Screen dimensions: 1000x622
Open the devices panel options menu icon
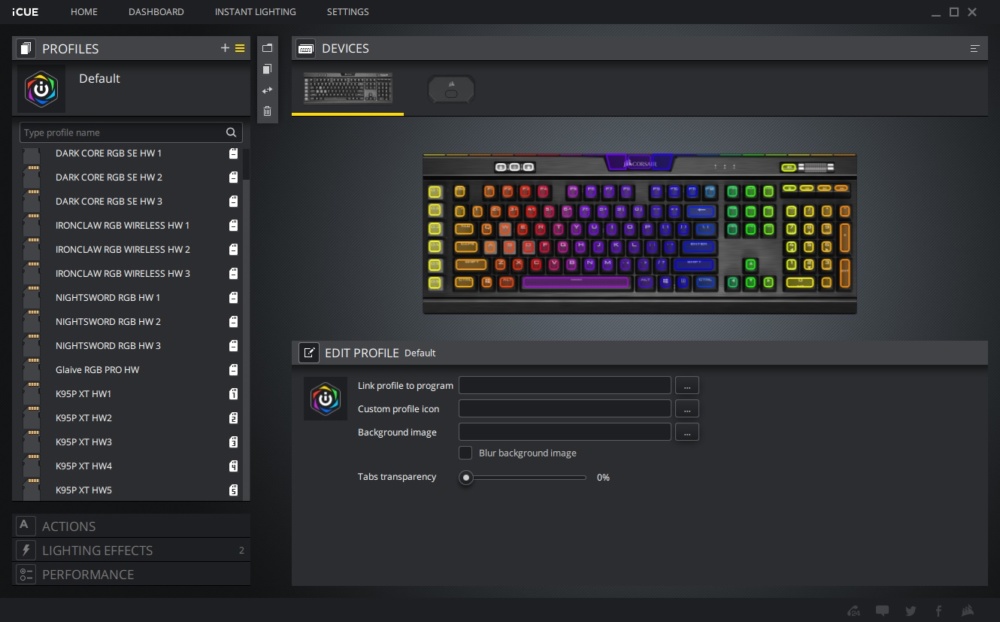[x=974, y=48]
